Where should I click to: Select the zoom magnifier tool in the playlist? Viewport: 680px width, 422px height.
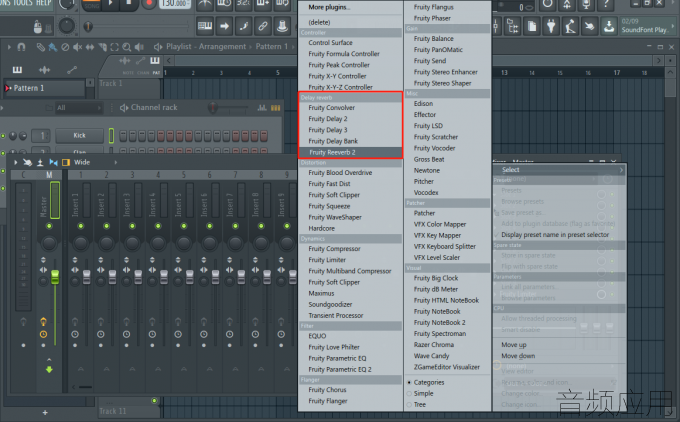[x=127, y=47]
